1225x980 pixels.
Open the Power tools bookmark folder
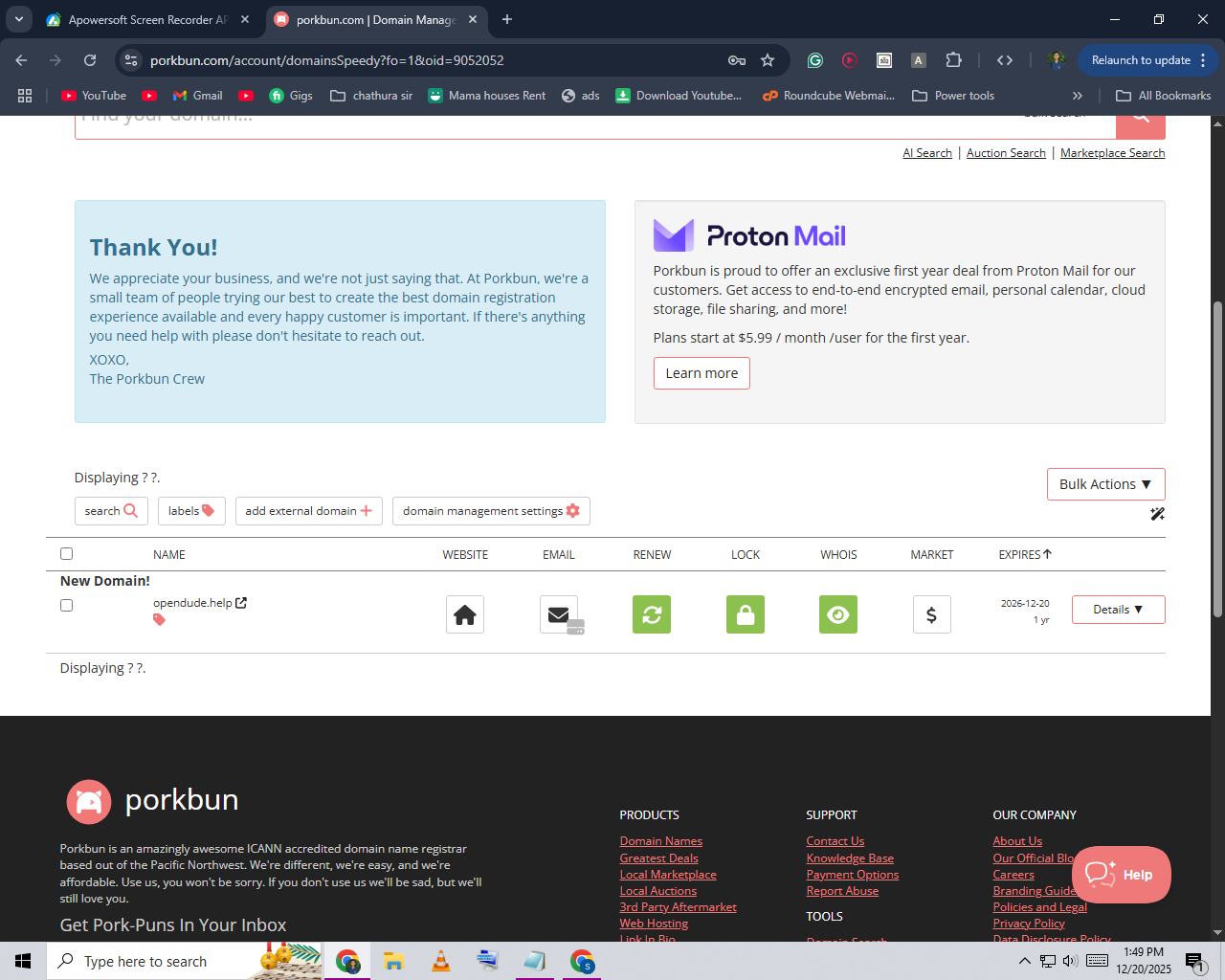click(953, 96)
